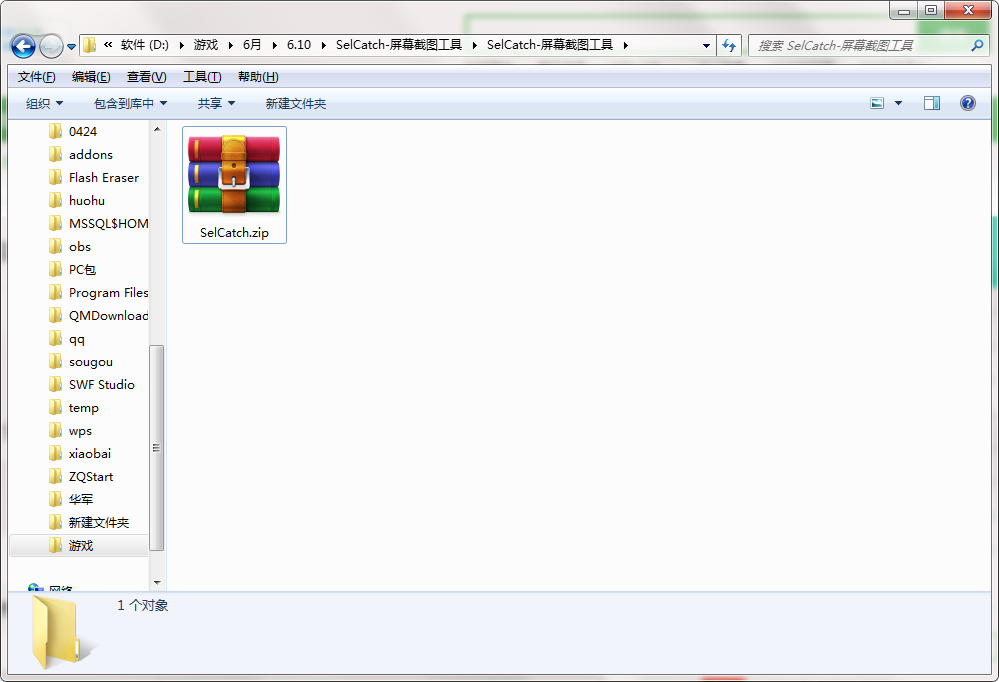Open the 帮助(H) menu
Screen dimensions: 999x682
click(x=258, y=77)
